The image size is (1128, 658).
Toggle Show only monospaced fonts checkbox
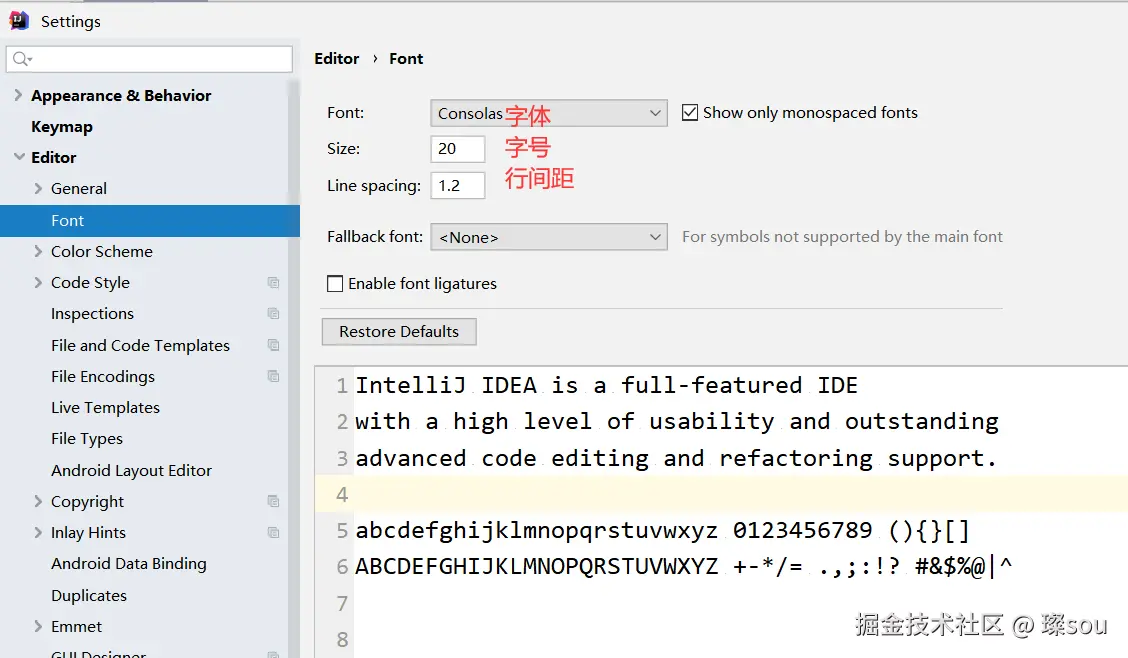[x=689, y=112]
